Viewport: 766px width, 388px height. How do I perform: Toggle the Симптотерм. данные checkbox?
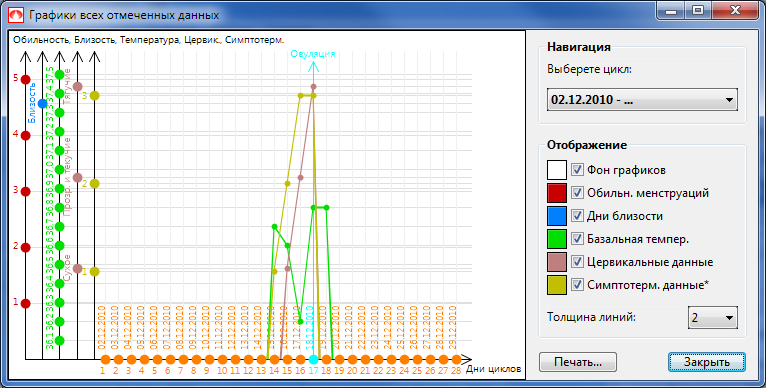(x=578, y=285)
